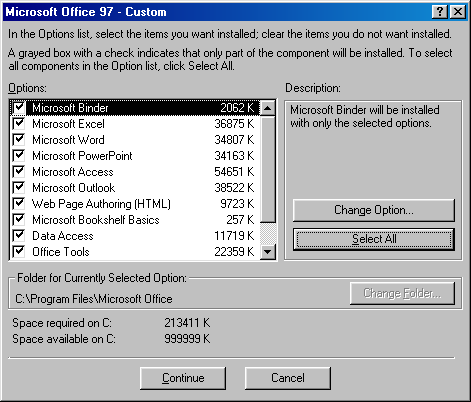
Task: Toggle Web Page Authoring (HTML) checkbox
Action: click(19, 204)
